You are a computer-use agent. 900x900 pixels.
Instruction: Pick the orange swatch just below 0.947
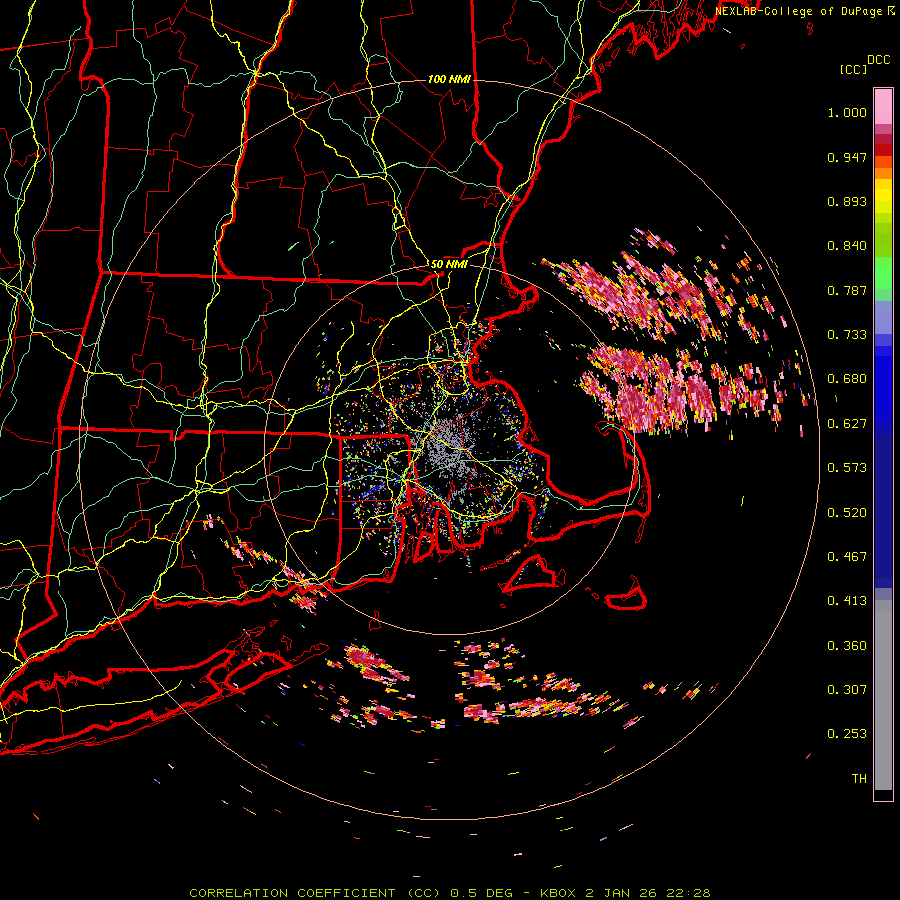point(883,162)
